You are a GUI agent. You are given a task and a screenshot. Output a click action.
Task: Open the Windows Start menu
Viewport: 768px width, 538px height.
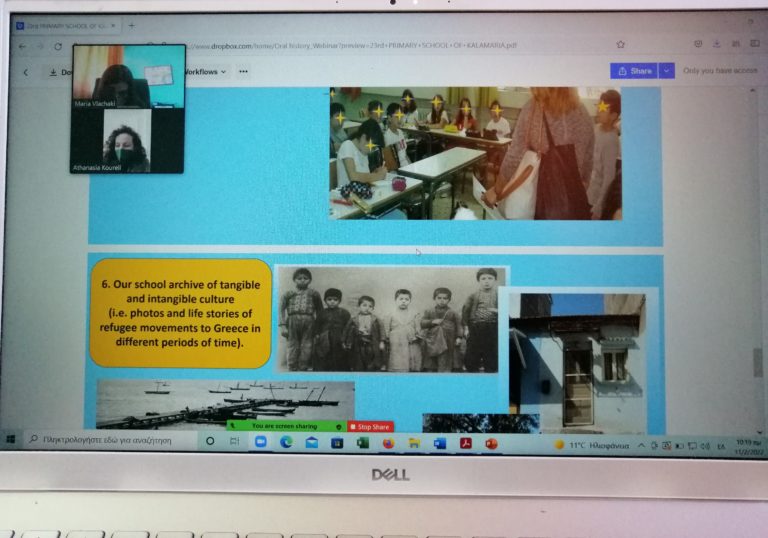point(11,440)
